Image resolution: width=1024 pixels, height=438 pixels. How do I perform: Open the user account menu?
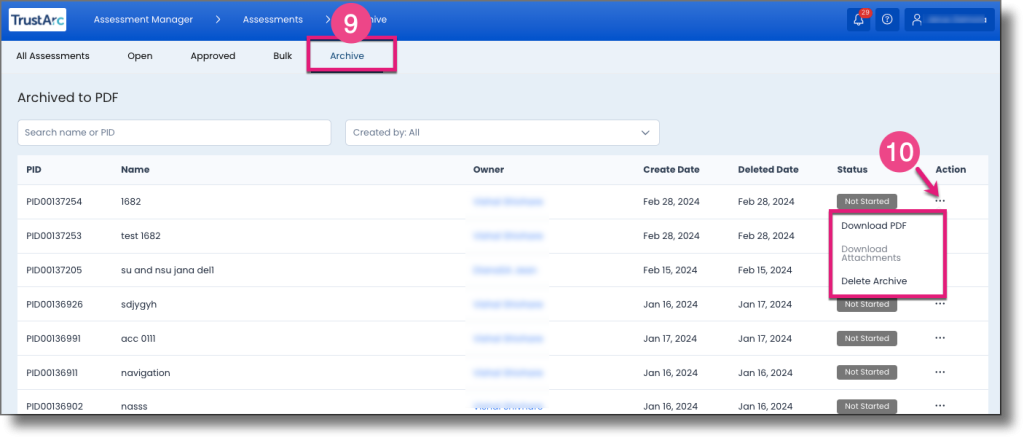[949, 20]
